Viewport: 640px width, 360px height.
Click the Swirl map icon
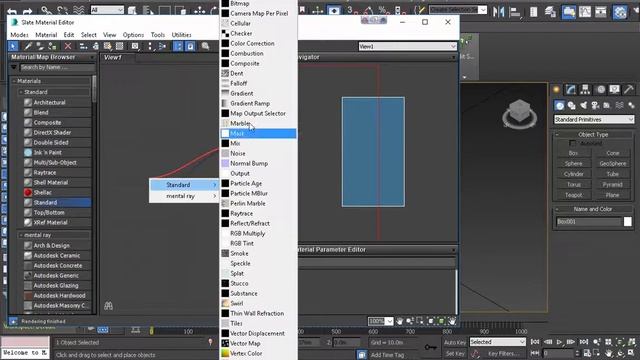pyautogui.click(x=225, y=303)
